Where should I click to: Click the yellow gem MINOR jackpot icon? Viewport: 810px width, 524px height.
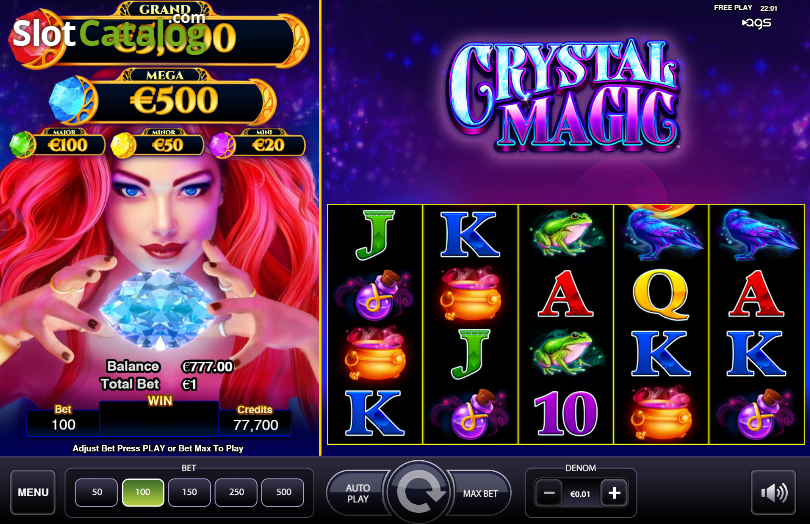[x=123, y=145]
